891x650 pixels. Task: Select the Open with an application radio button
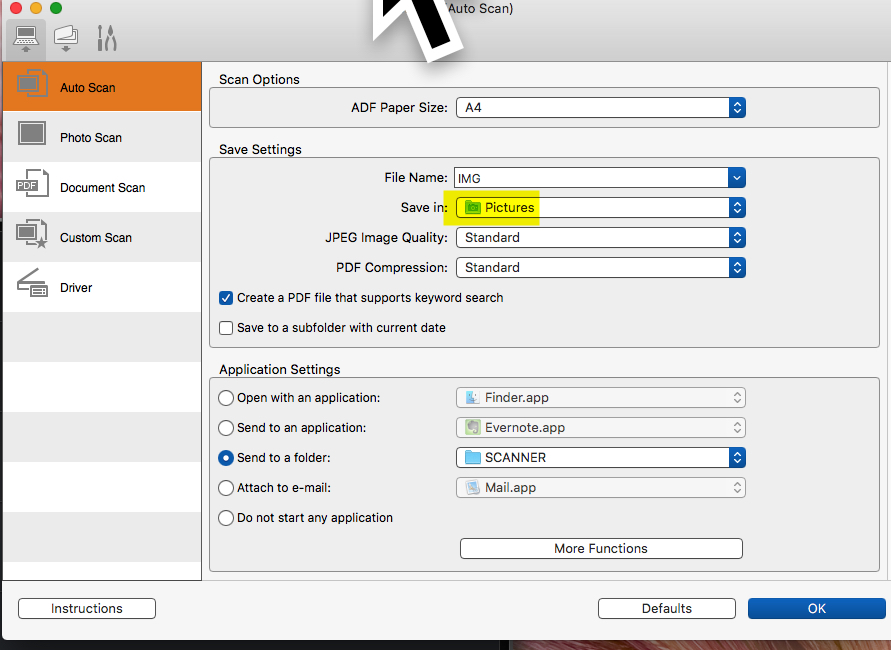pos(226,398)
